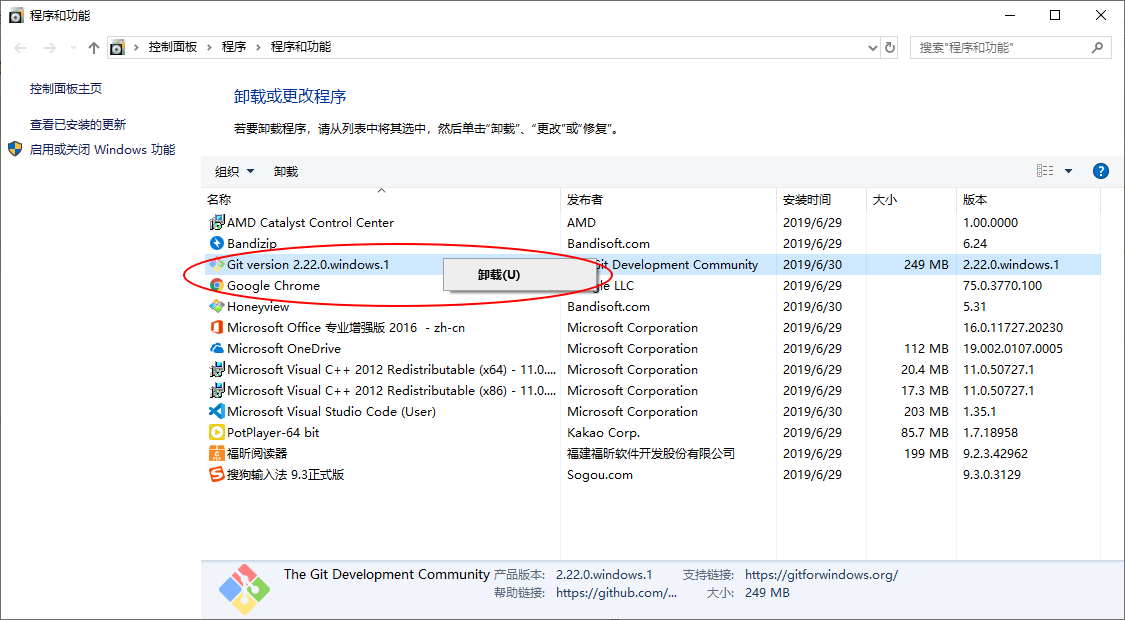Click version 75.0.3770.100 cell
The image size is (1125, 620).
point(1002,286)
